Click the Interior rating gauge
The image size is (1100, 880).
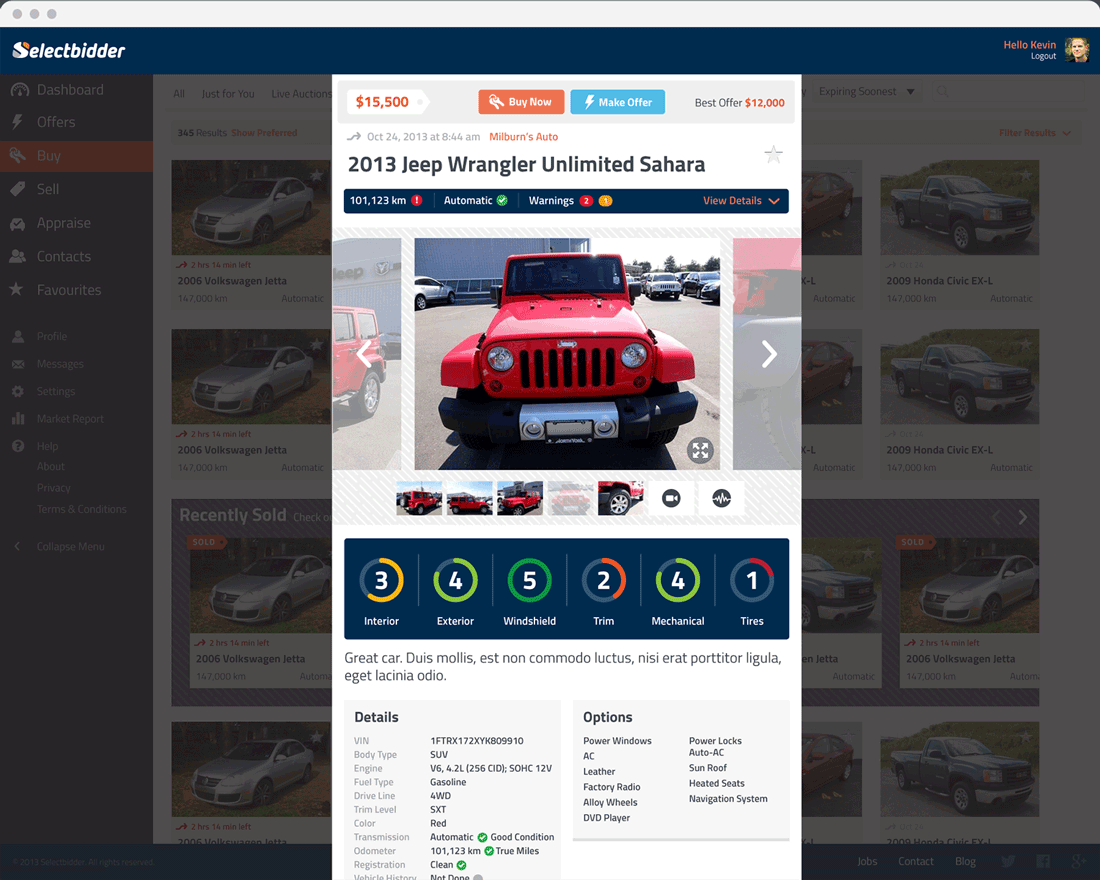(382, 580)
